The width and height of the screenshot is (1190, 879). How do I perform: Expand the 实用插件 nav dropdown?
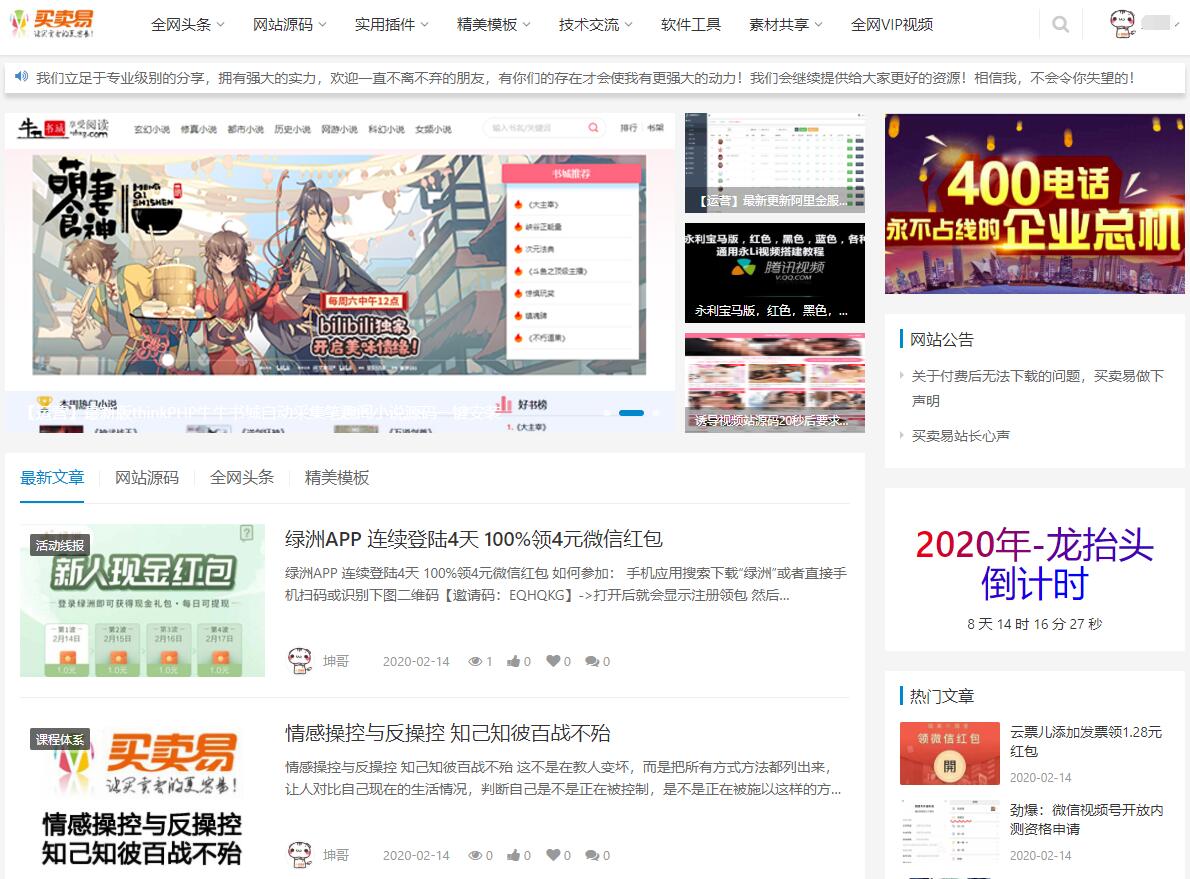pos(425,25)
